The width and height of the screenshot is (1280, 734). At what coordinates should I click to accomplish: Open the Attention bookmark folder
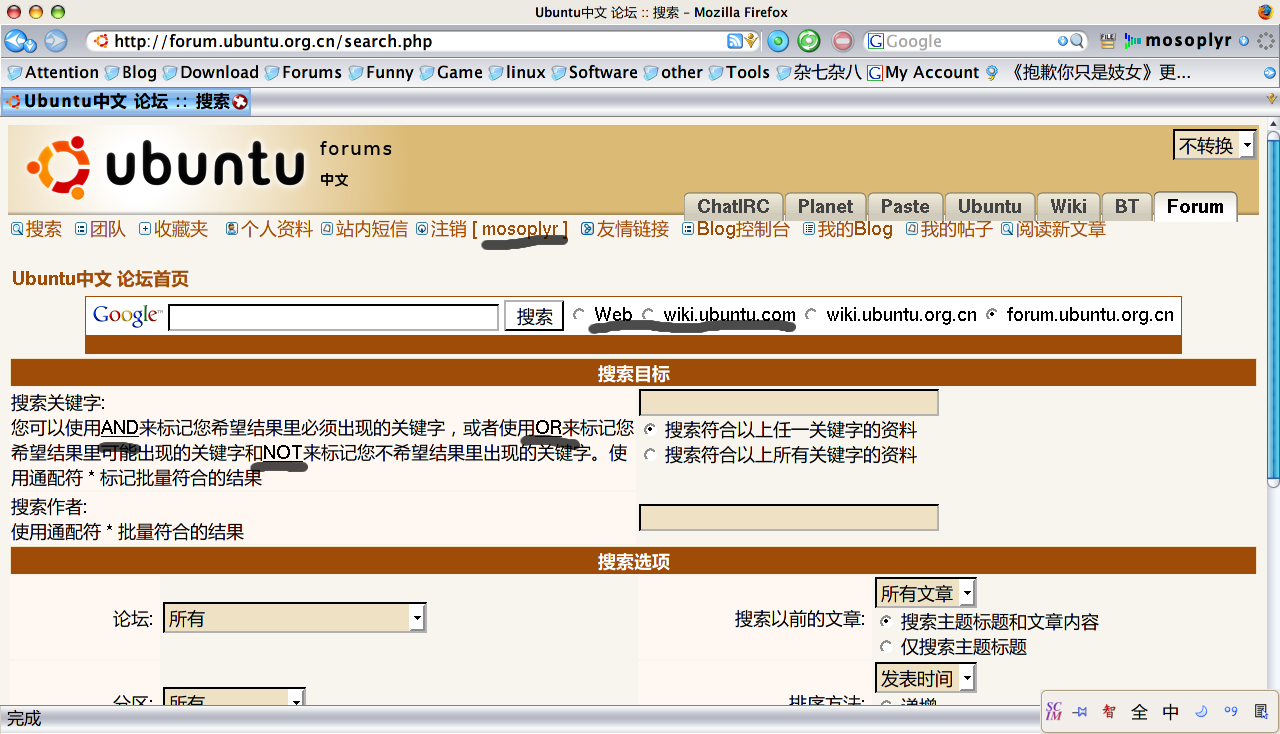click(x=53, y=72)
